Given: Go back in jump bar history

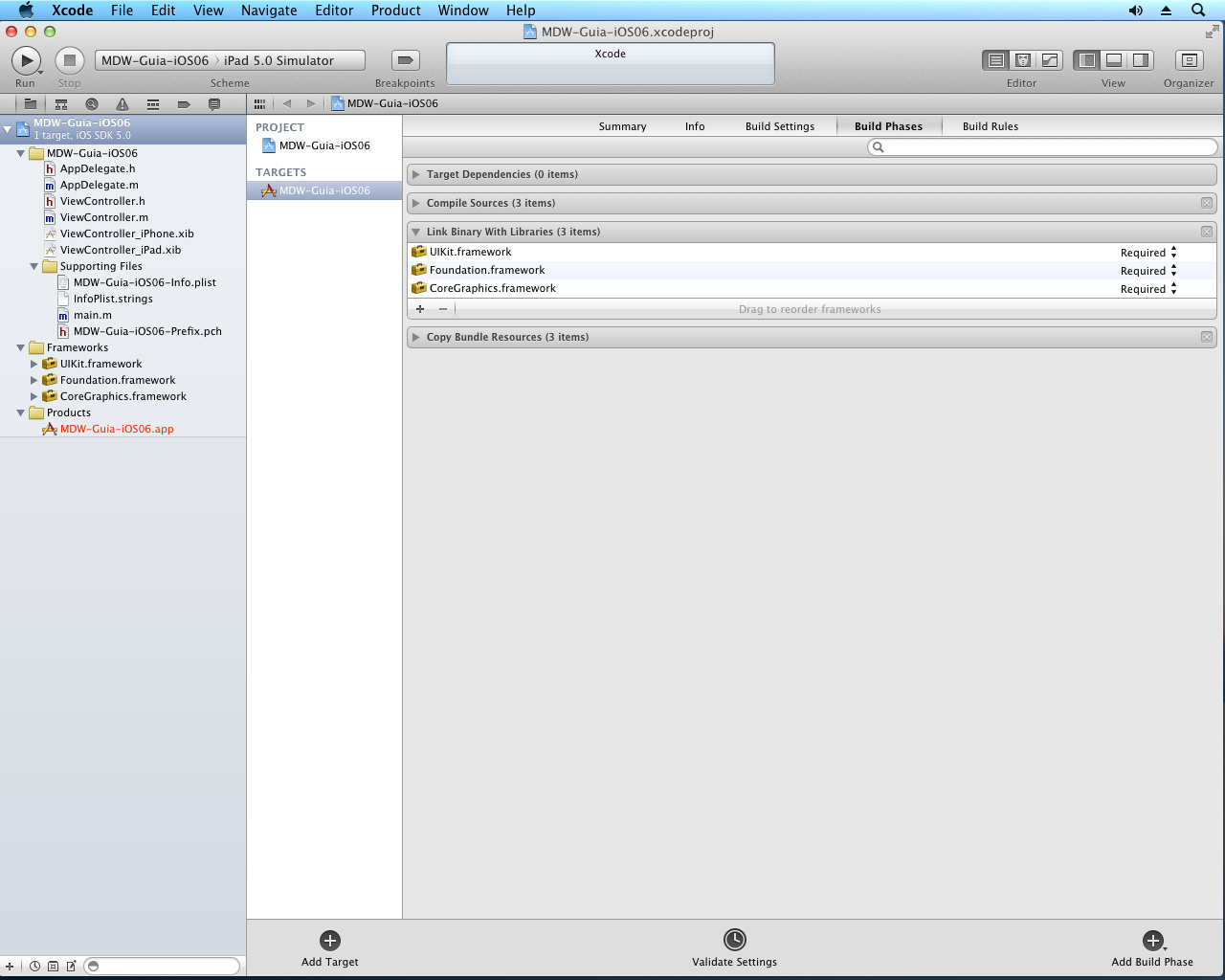Looking at the screenshot, I should pos(286,103).
